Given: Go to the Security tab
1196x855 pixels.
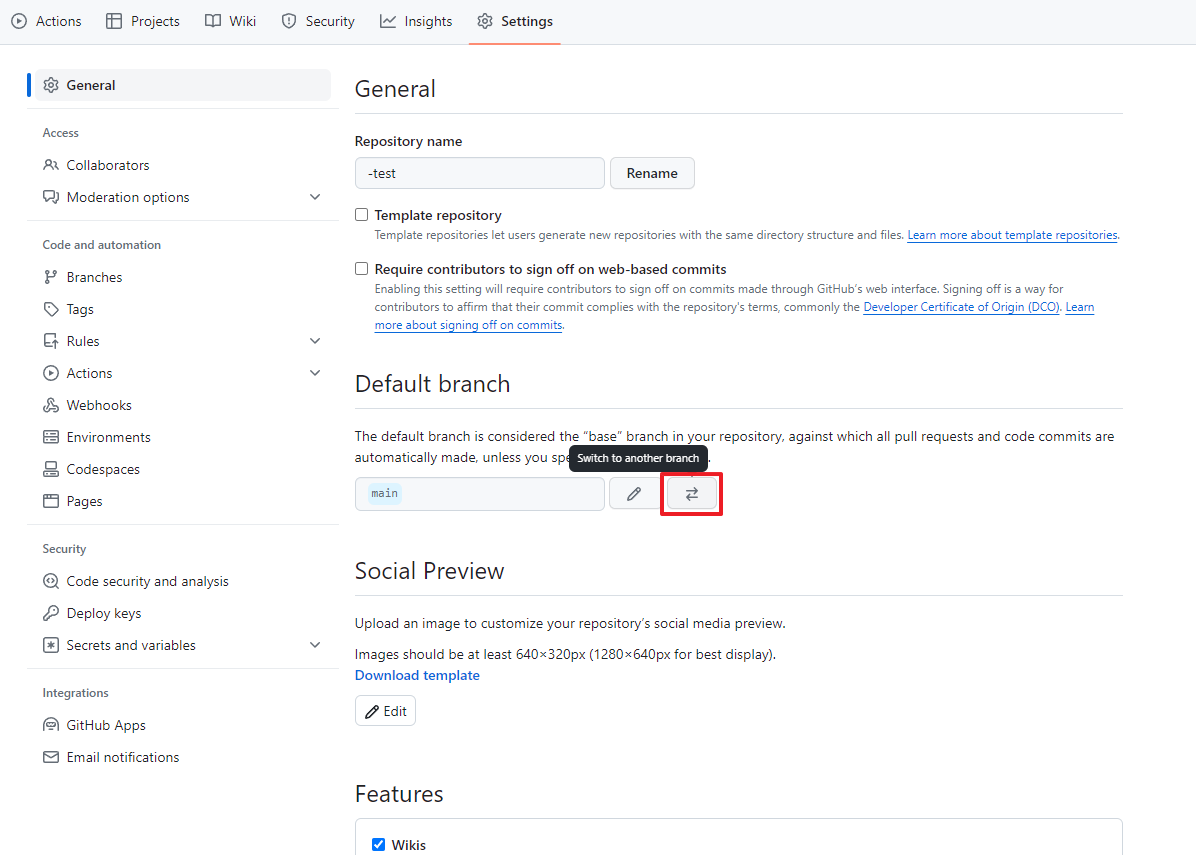Looking at the screenshot, I should tap(319, 21).
